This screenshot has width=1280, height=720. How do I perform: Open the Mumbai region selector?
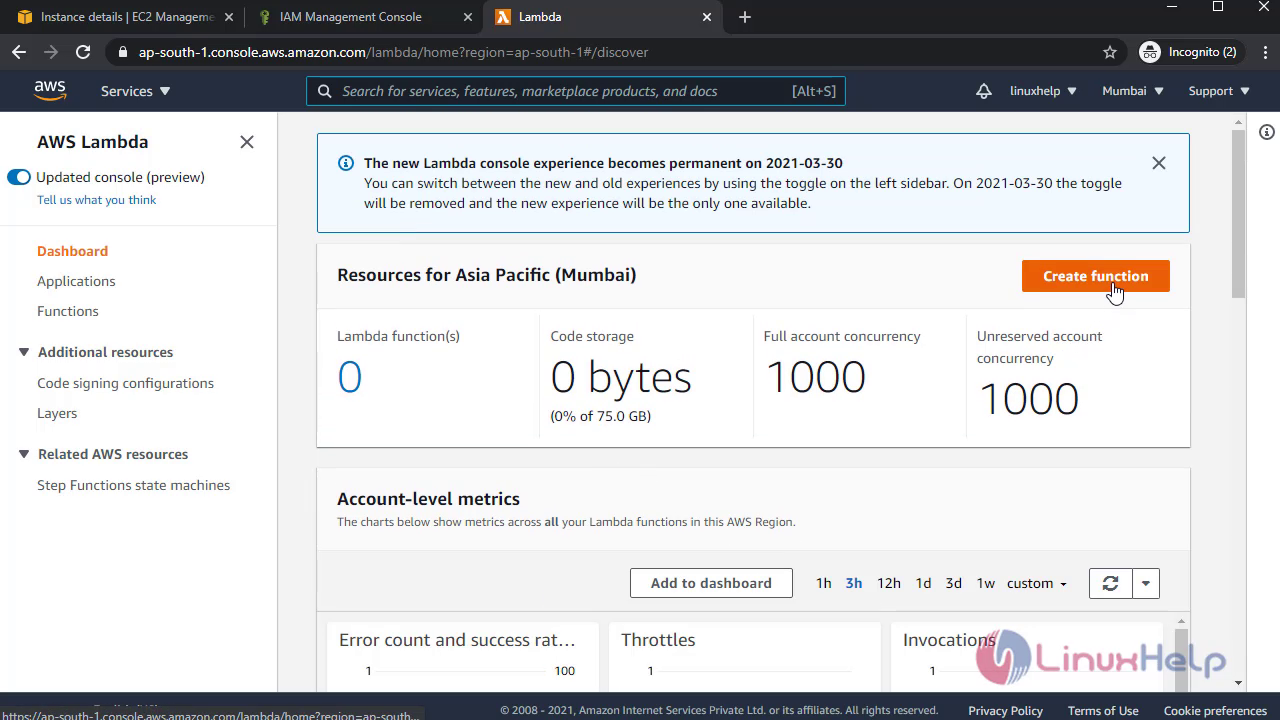[x=1133, y=91]
